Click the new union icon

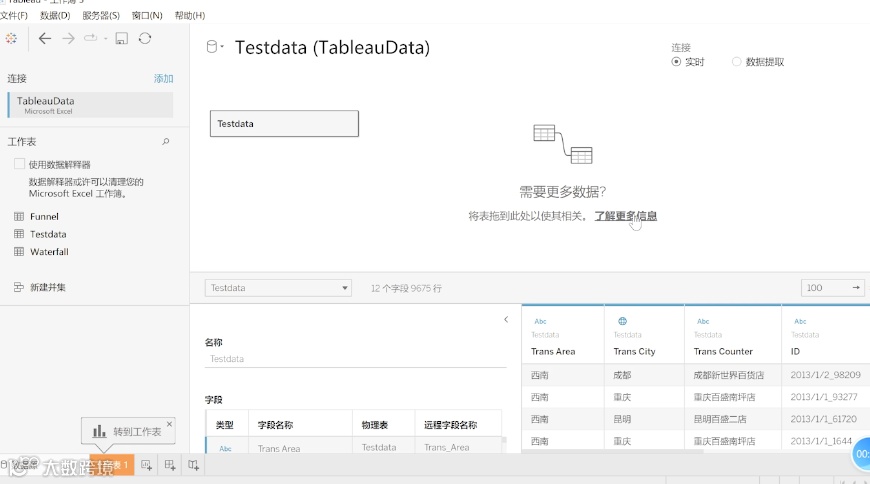point(19,287)
